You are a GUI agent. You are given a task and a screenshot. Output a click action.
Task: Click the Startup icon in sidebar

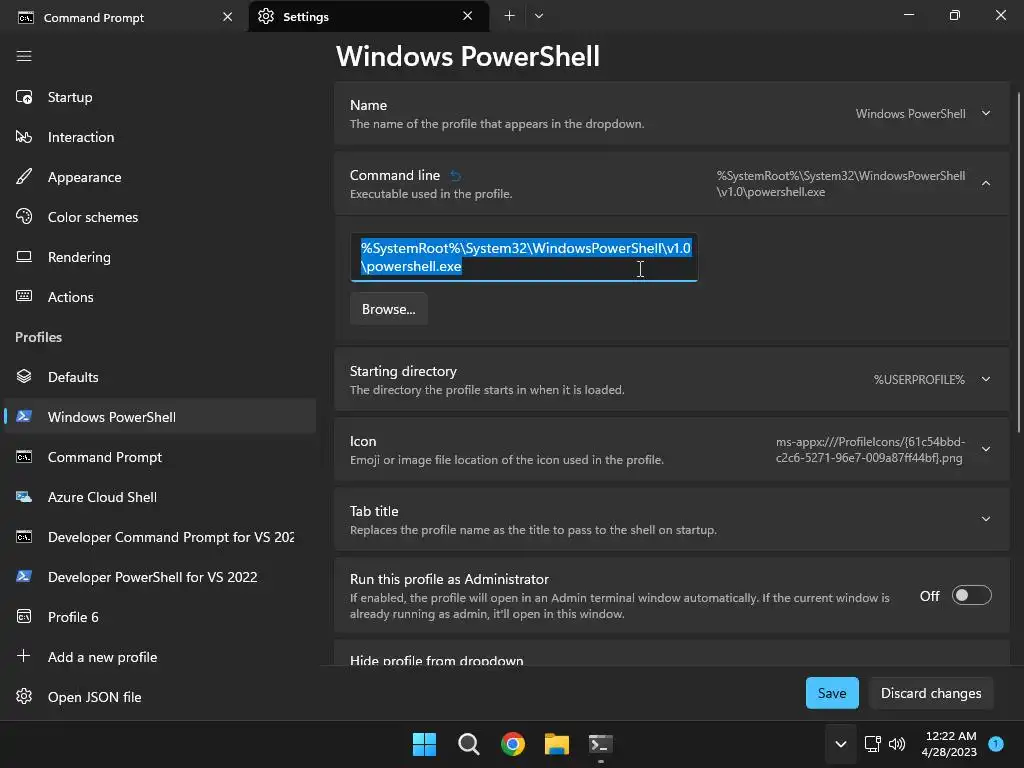(24, 97)
